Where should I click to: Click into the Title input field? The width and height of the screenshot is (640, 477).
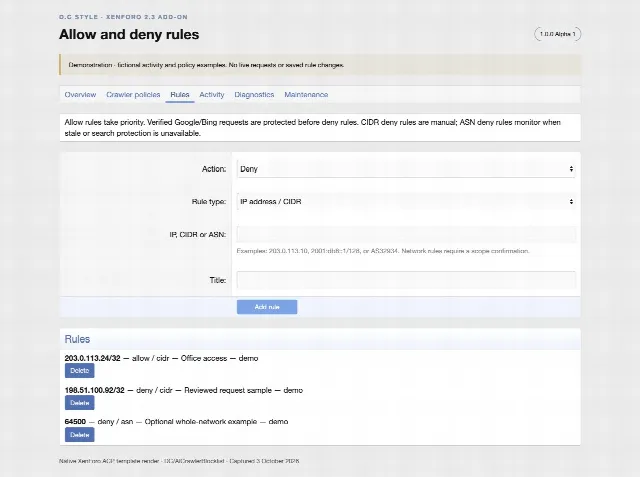406,280
